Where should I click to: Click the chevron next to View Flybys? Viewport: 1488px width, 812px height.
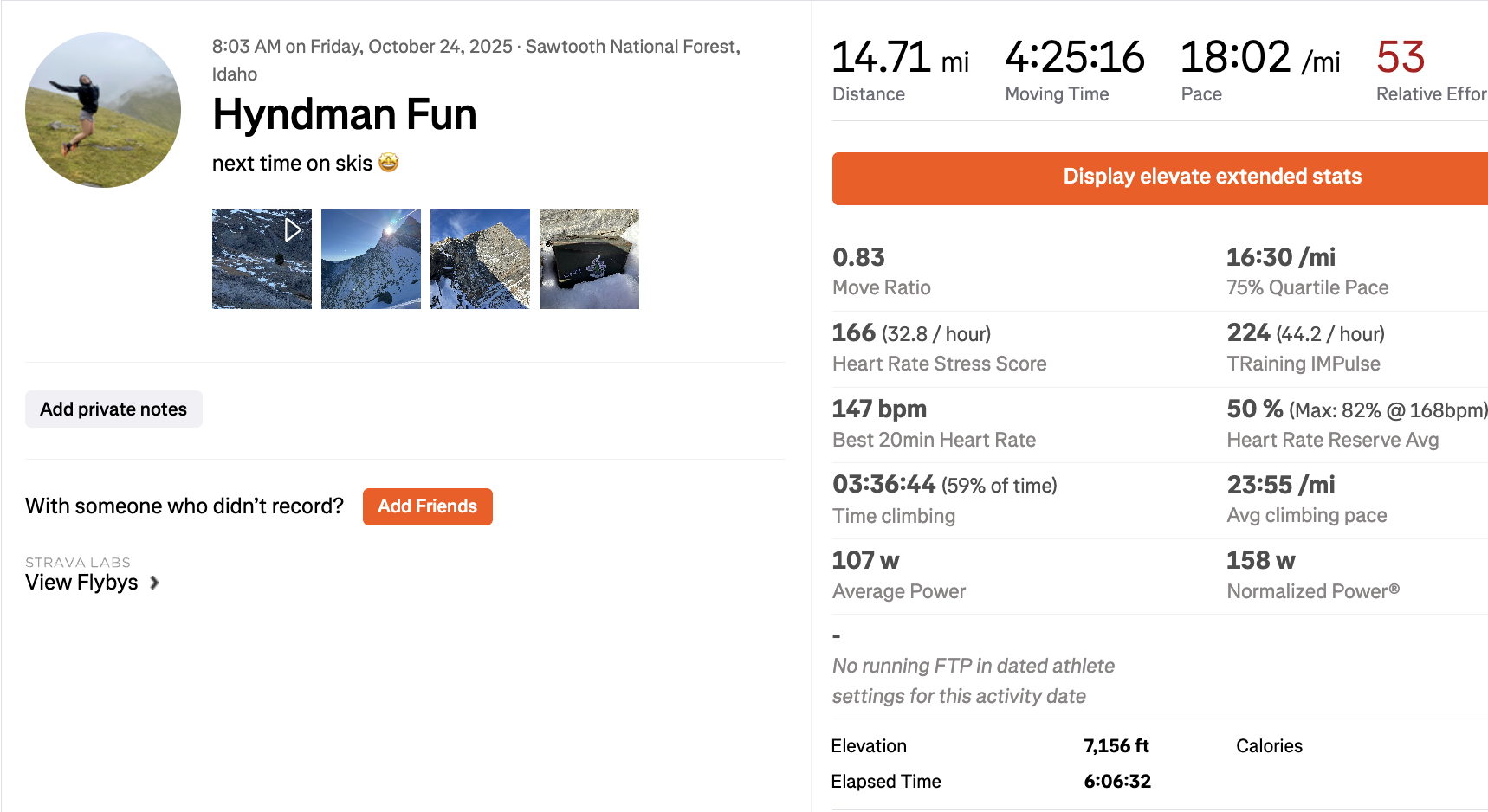pos(154,583)
